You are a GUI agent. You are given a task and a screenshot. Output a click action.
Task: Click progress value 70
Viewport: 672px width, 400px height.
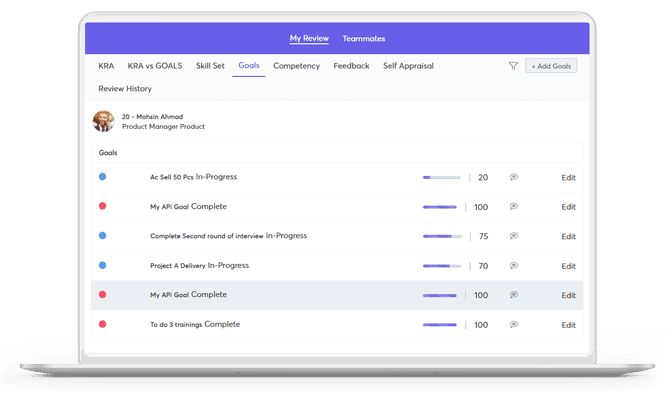[483, 266]
